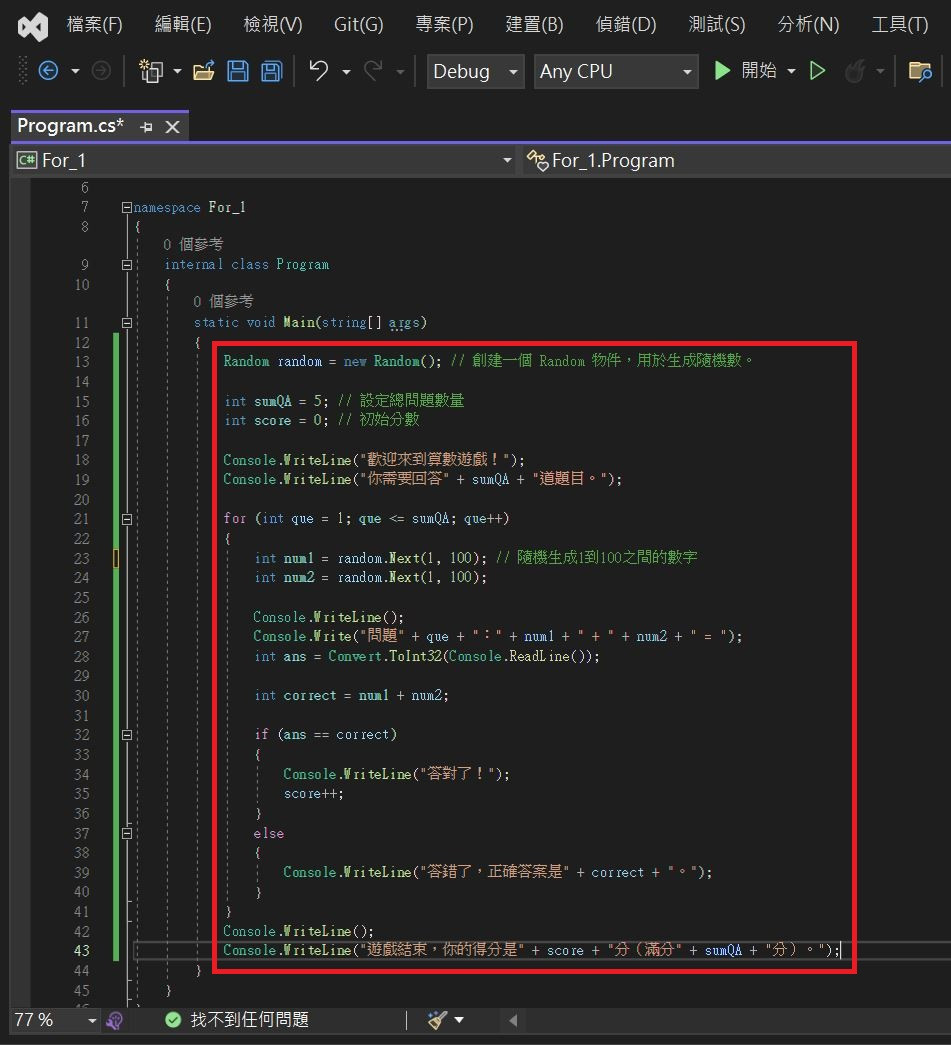Expand the new project dropdown arrow

tap(177, 71)
